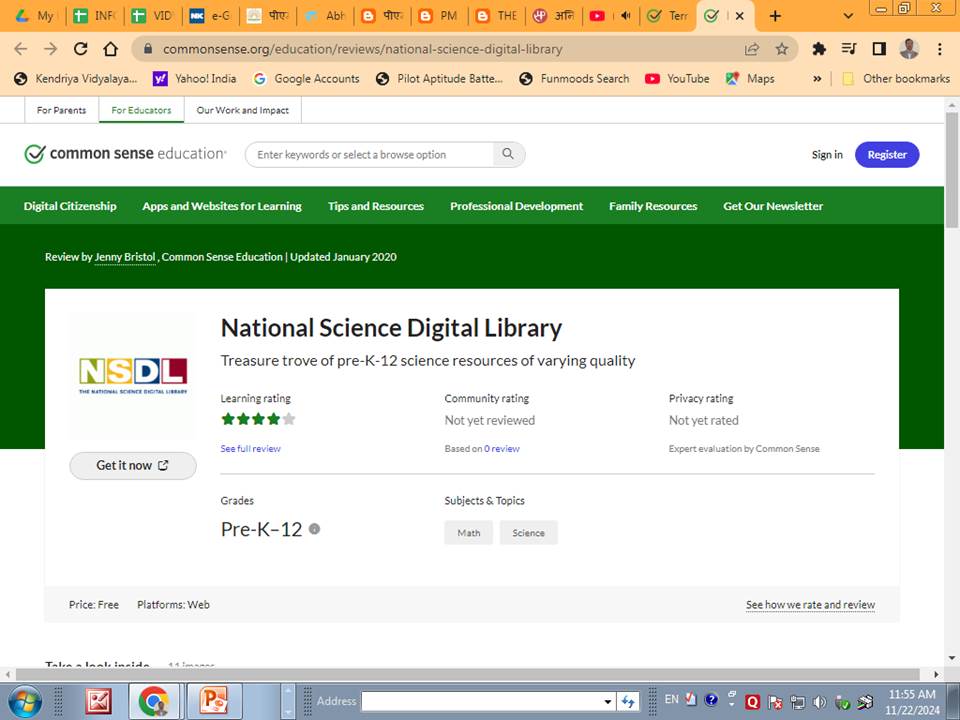Open Apps and Websites for Learning menu
The image size is (960, 720).
[222, 206]
